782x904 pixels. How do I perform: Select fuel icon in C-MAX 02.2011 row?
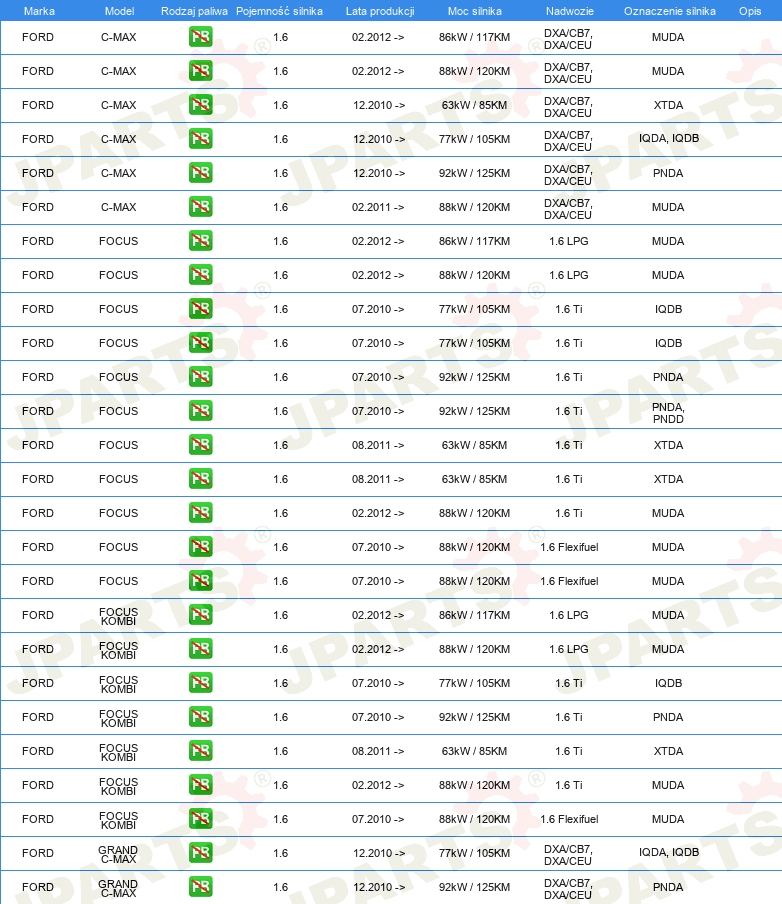click(201, 207)
